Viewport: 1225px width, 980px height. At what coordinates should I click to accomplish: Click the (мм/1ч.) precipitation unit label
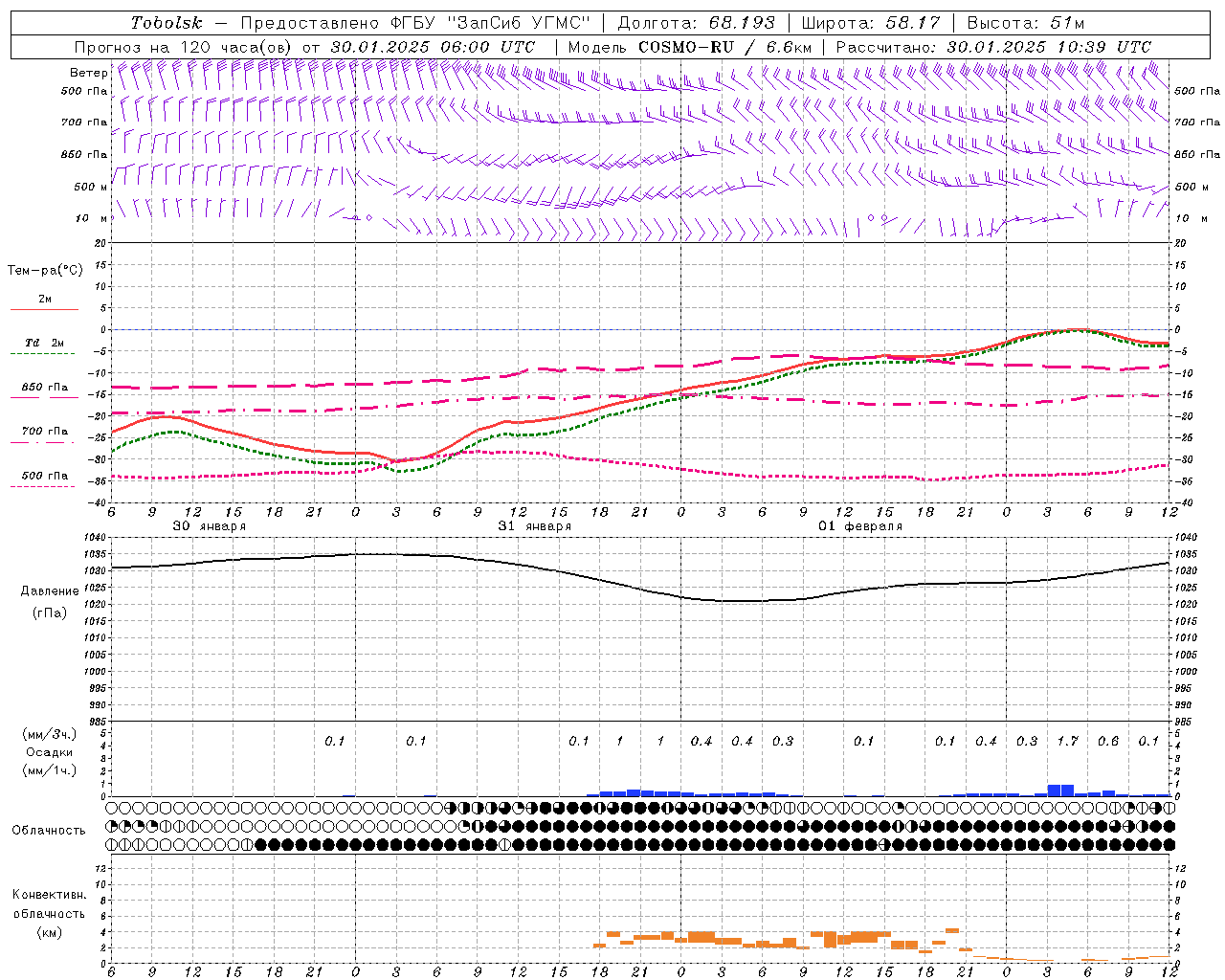tap(49, 770)
